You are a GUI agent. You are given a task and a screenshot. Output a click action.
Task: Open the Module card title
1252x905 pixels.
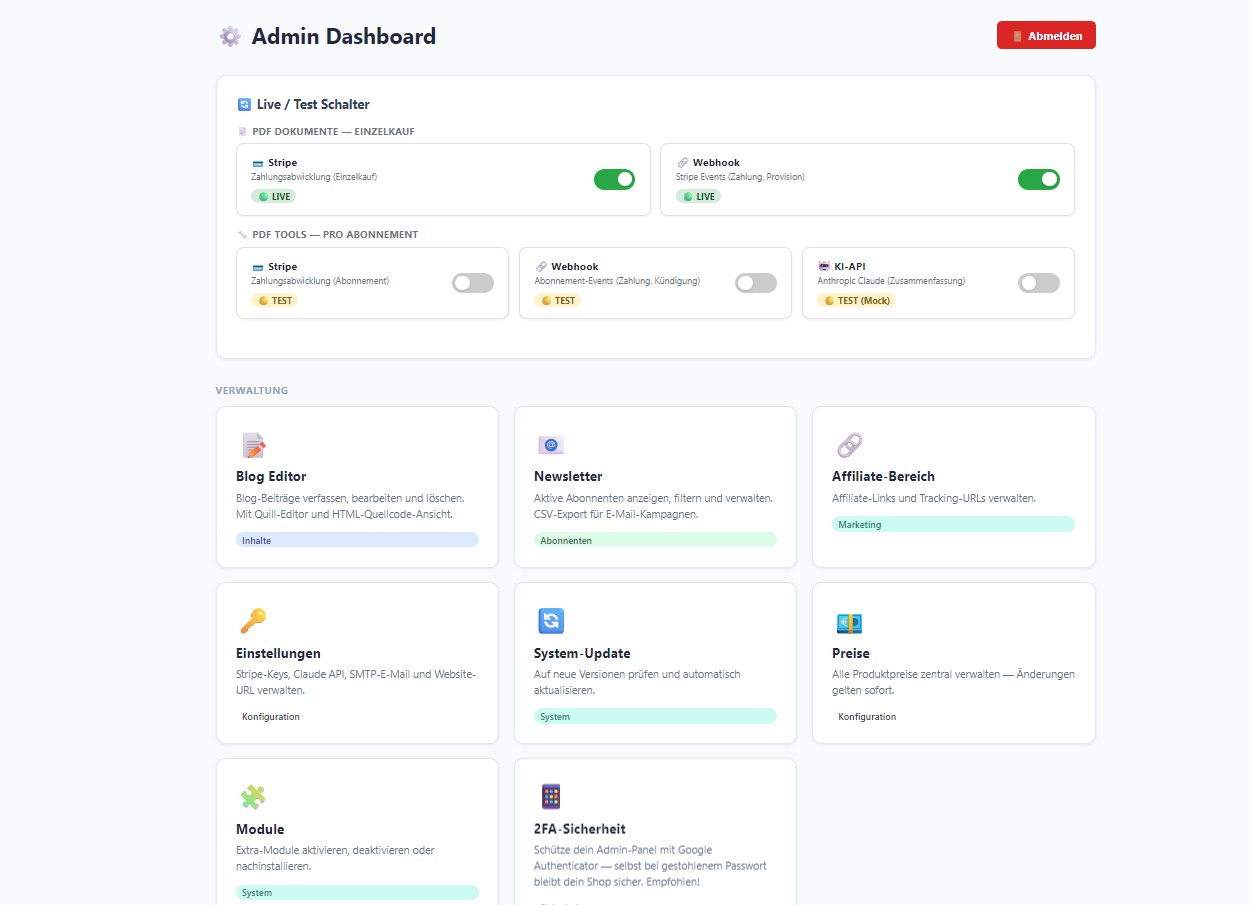click(260, 829)
